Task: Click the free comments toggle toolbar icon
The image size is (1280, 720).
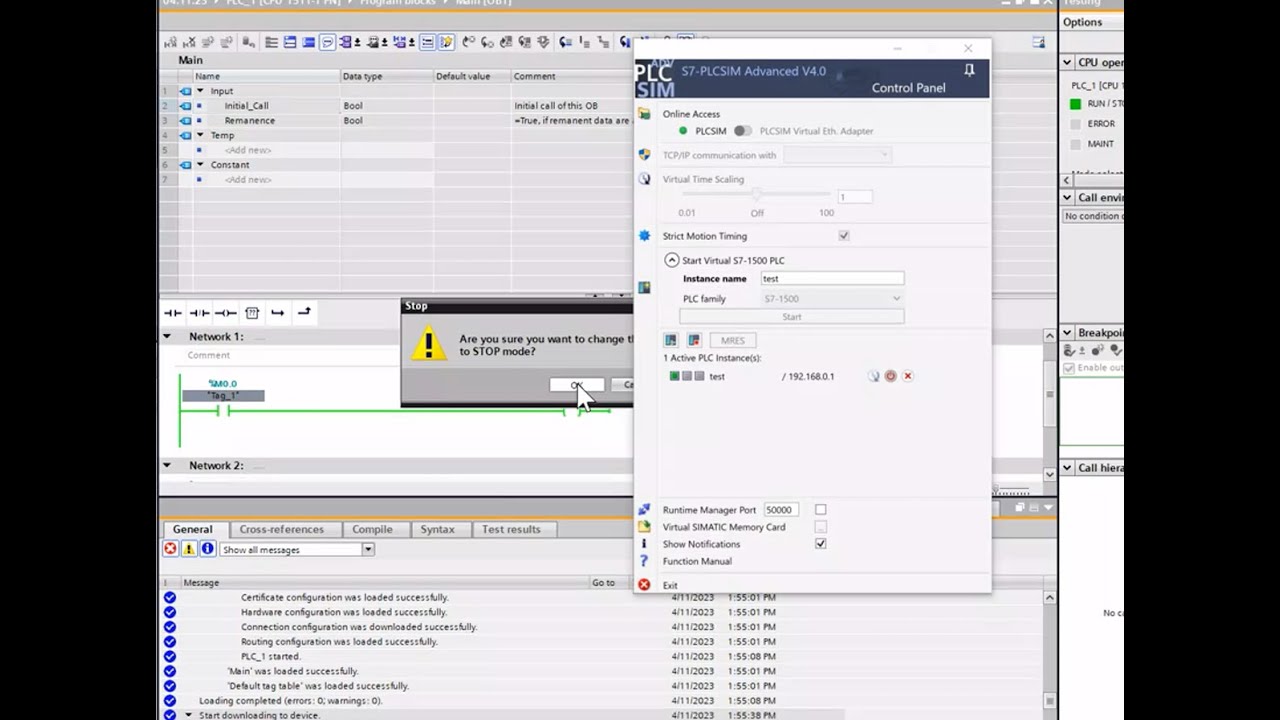Action: click(327, 42)
